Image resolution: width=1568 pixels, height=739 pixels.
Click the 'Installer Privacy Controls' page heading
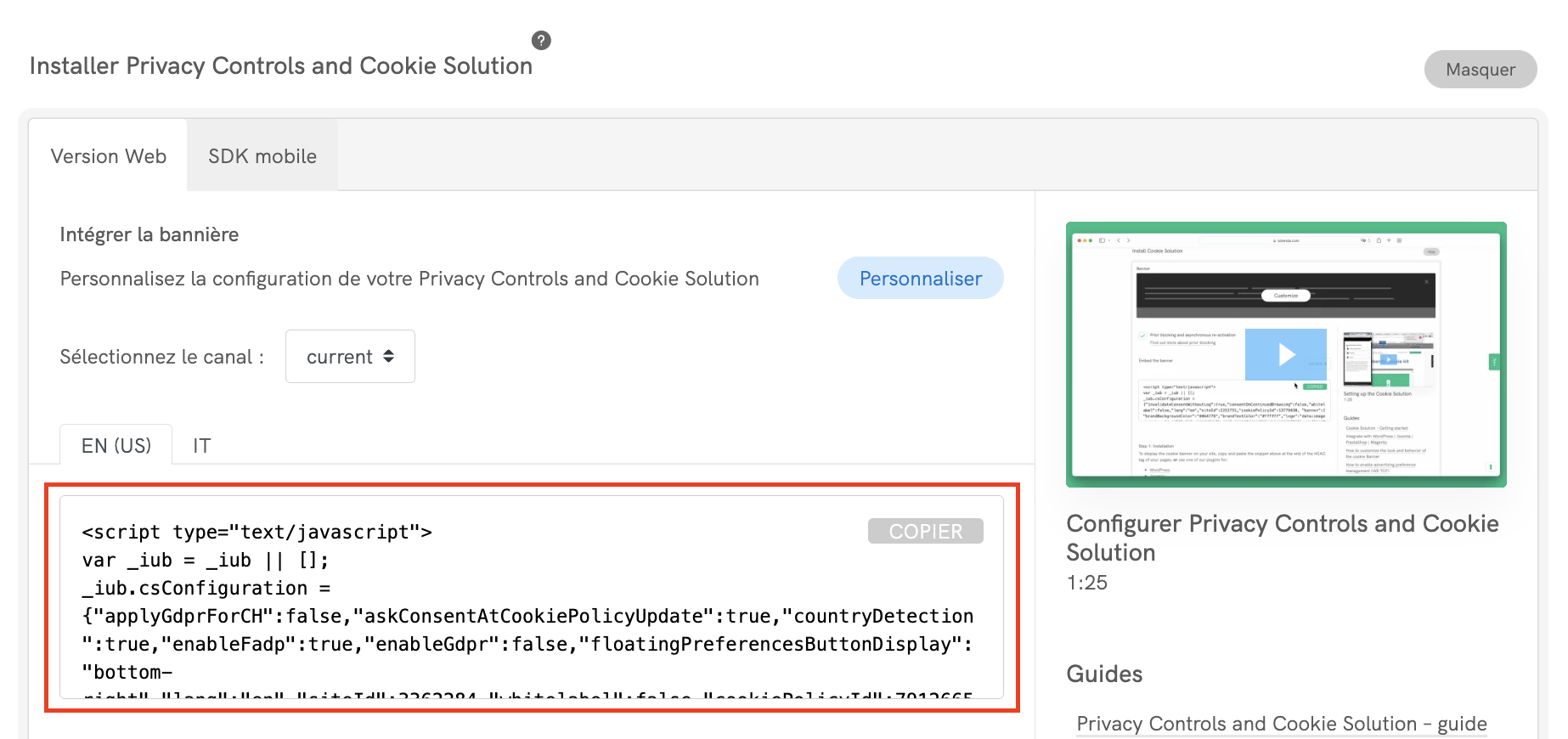[280, 66]
